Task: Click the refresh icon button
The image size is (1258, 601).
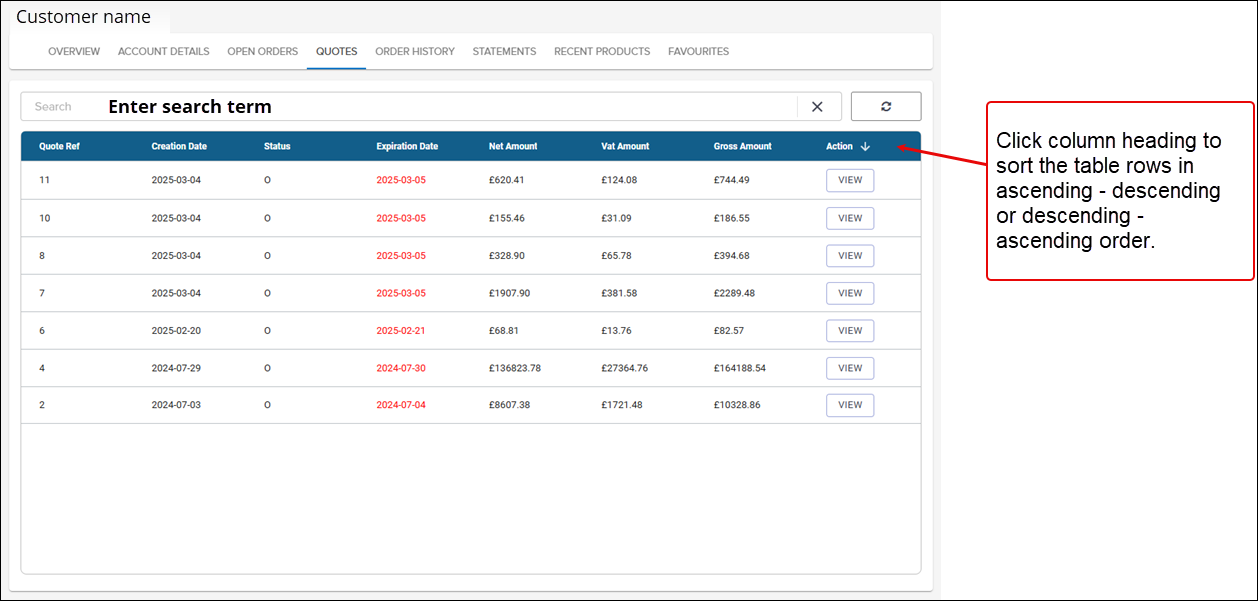Action: pyautogui.click(x=885, y=107)
